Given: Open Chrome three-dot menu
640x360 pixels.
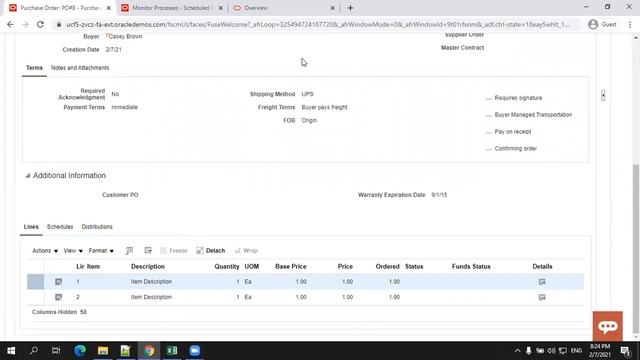Looking at the screenshot, I should 630,24.
